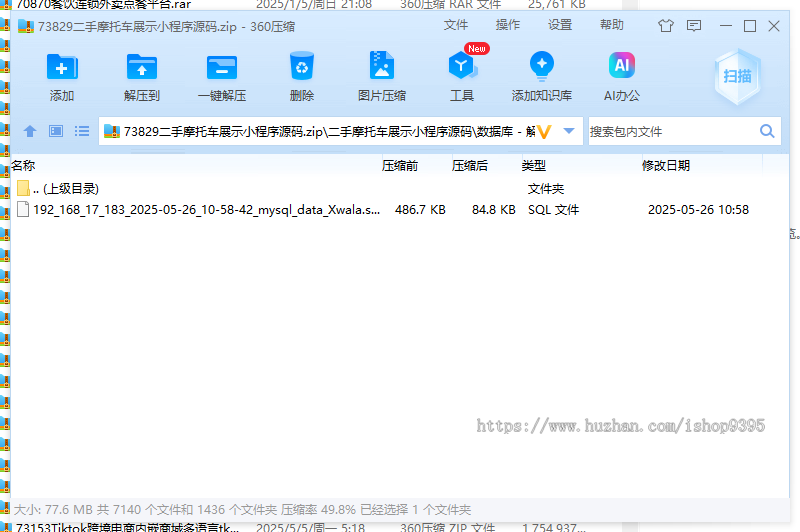Click the 2025-05-26 10:58 date cell

point(698,210)
